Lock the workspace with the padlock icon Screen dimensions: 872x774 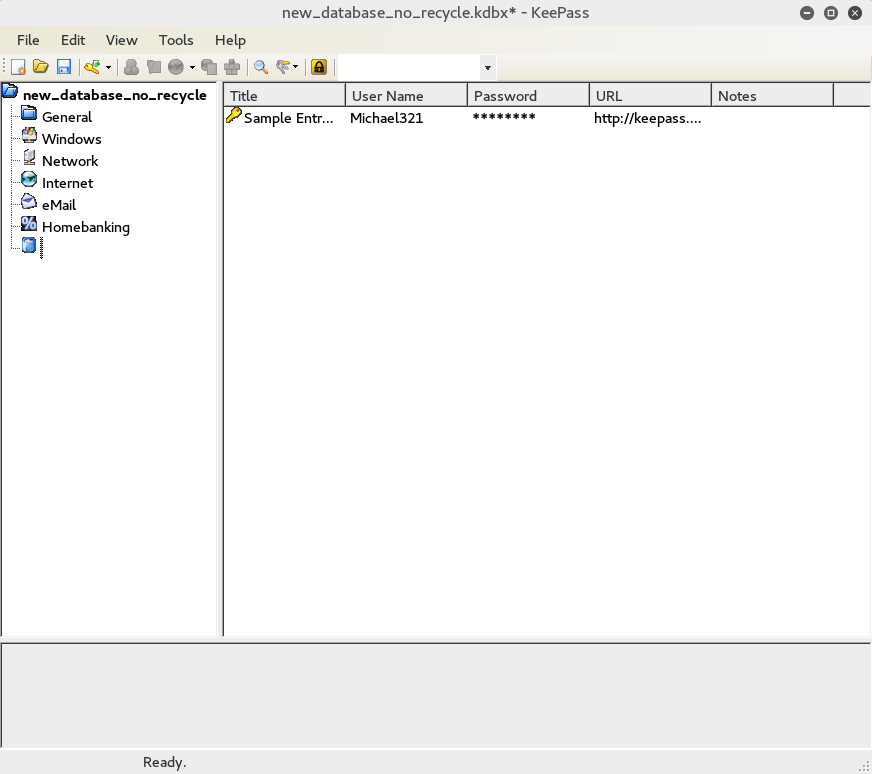coord(319,67)
